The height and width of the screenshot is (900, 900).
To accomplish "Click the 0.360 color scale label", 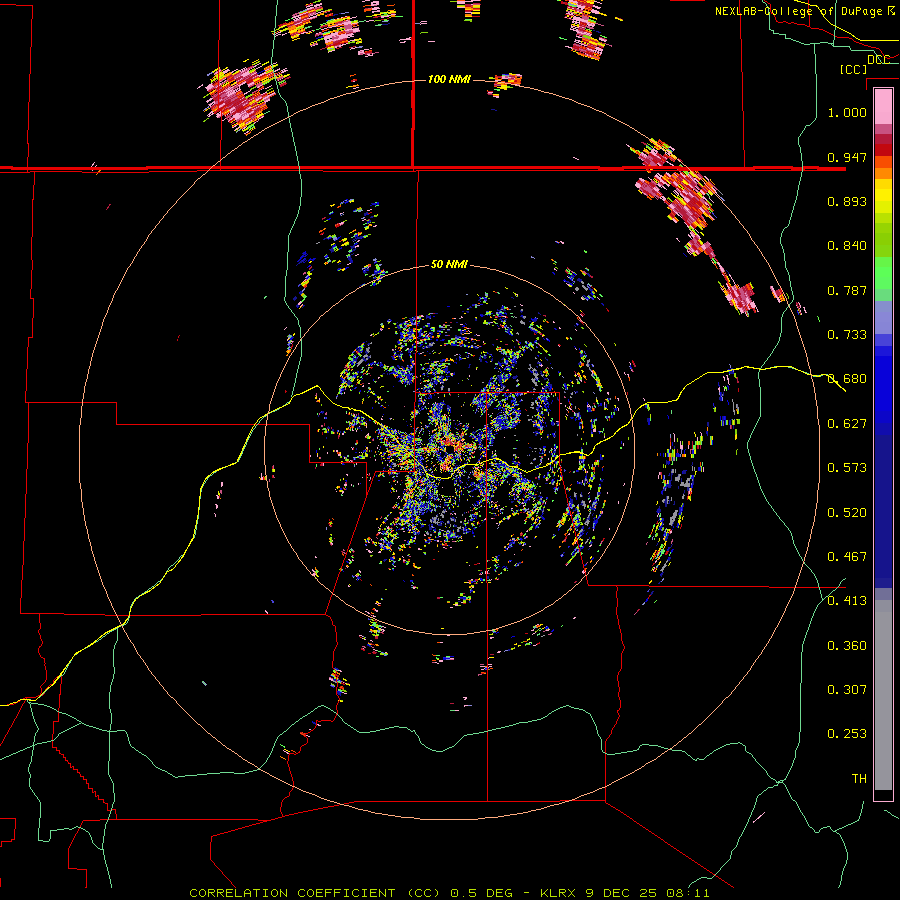I will tap(847, 646).
